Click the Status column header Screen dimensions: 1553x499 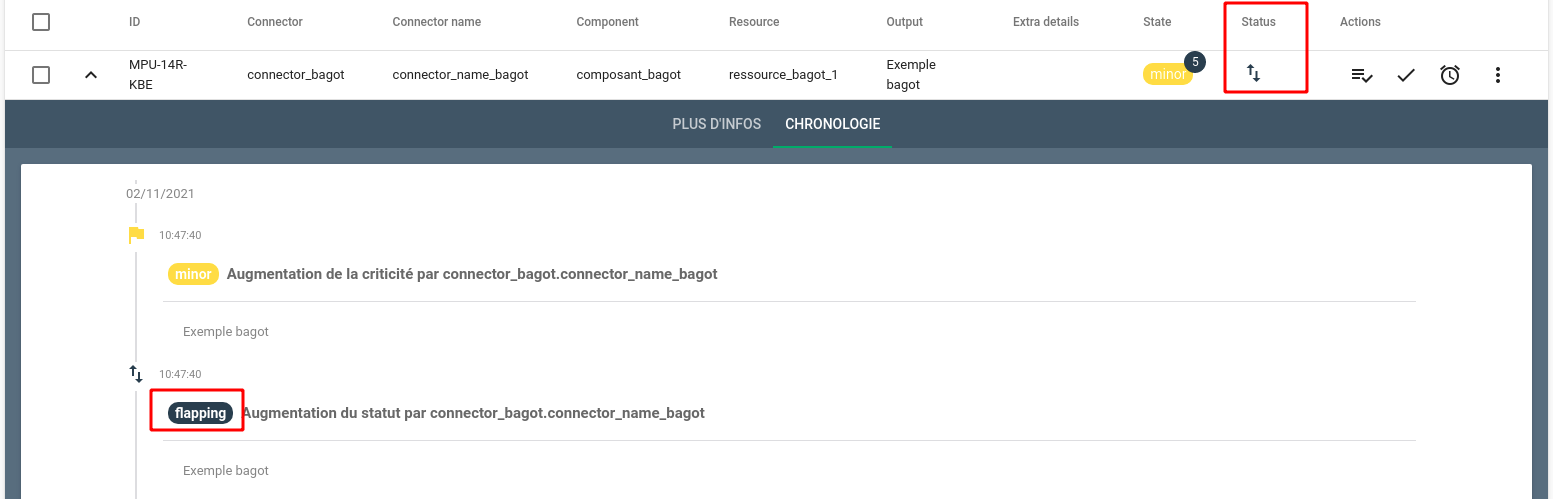click(x=1258, y=21)
